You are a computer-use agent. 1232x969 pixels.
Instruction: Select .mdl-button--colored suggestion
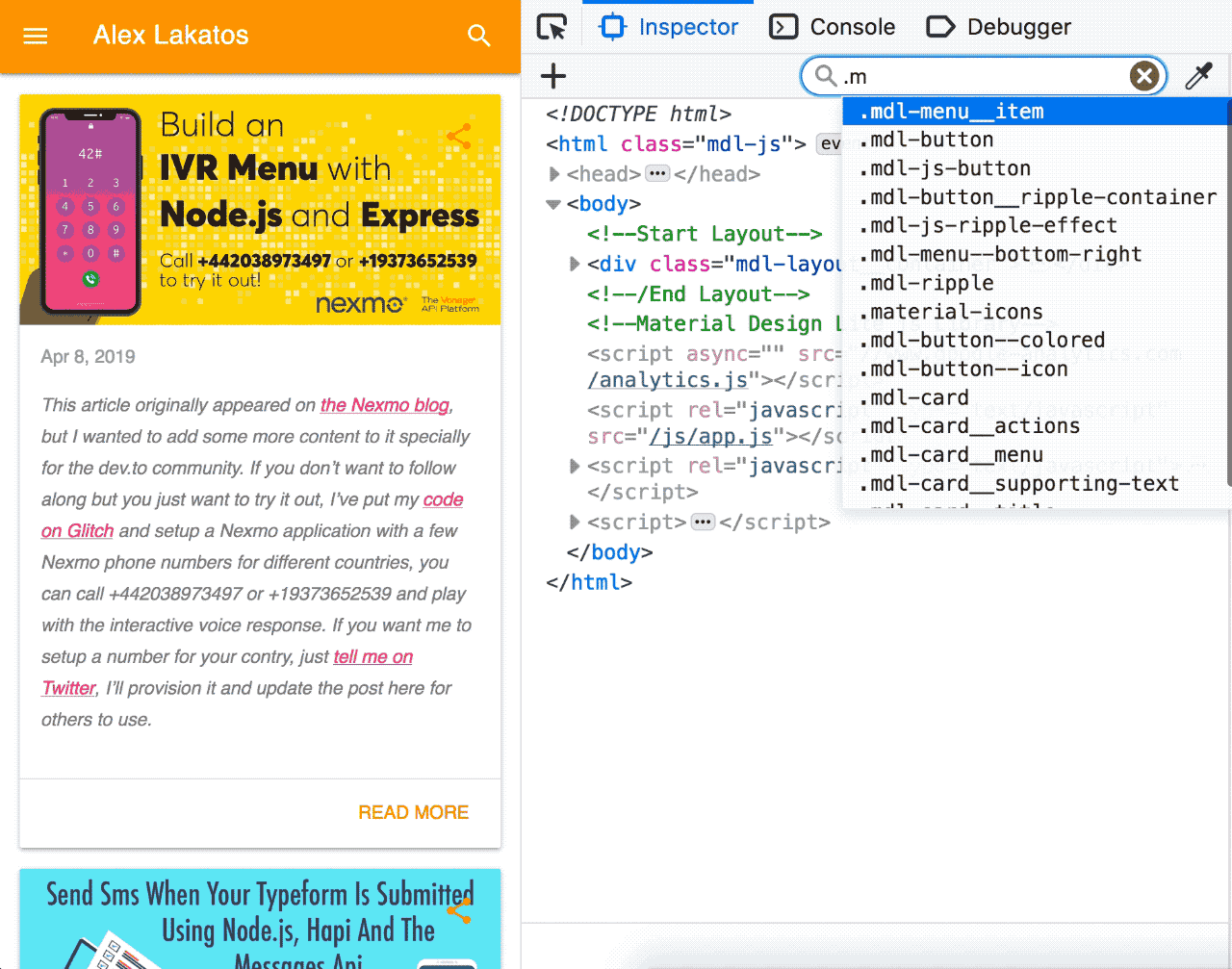[x=1036, y=341]
